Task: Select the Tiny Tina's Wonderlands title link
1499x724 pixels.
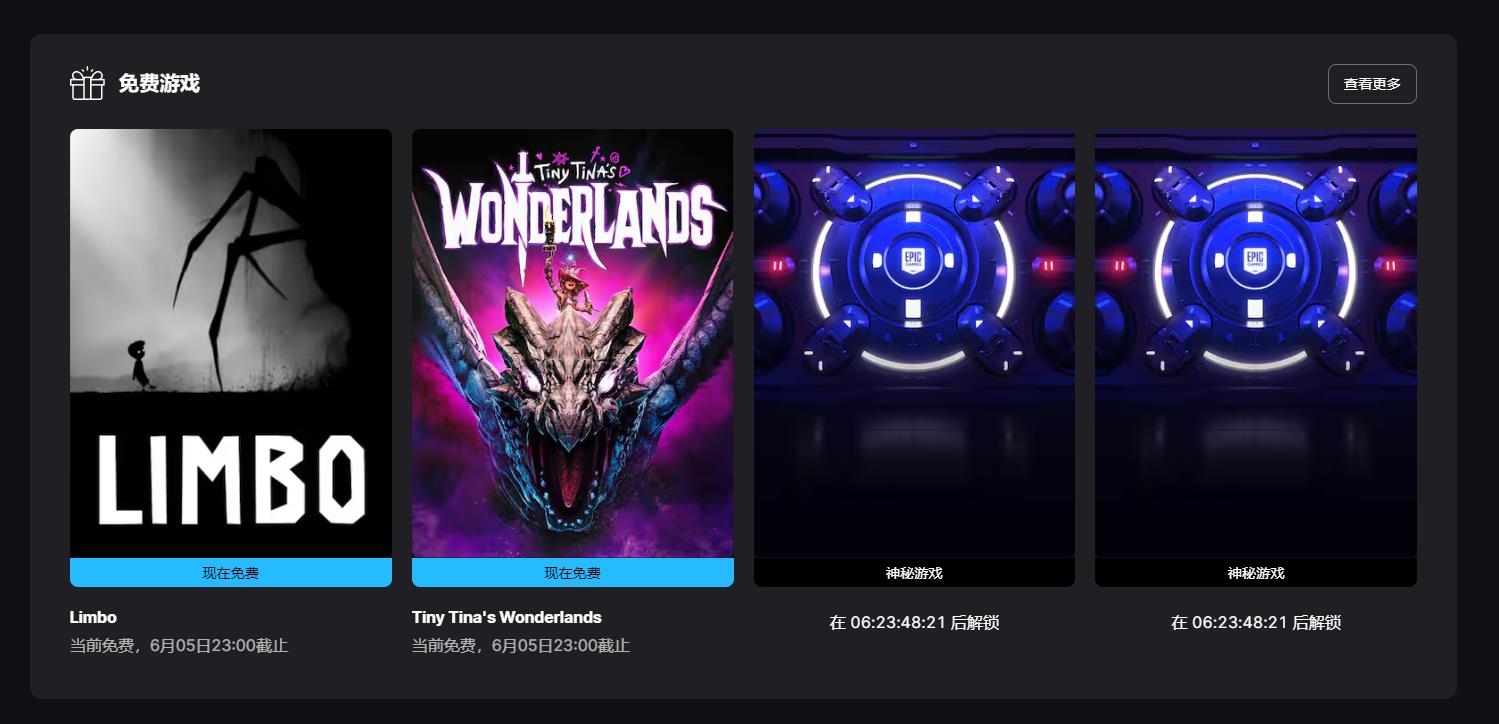Action: click(507, 617)
